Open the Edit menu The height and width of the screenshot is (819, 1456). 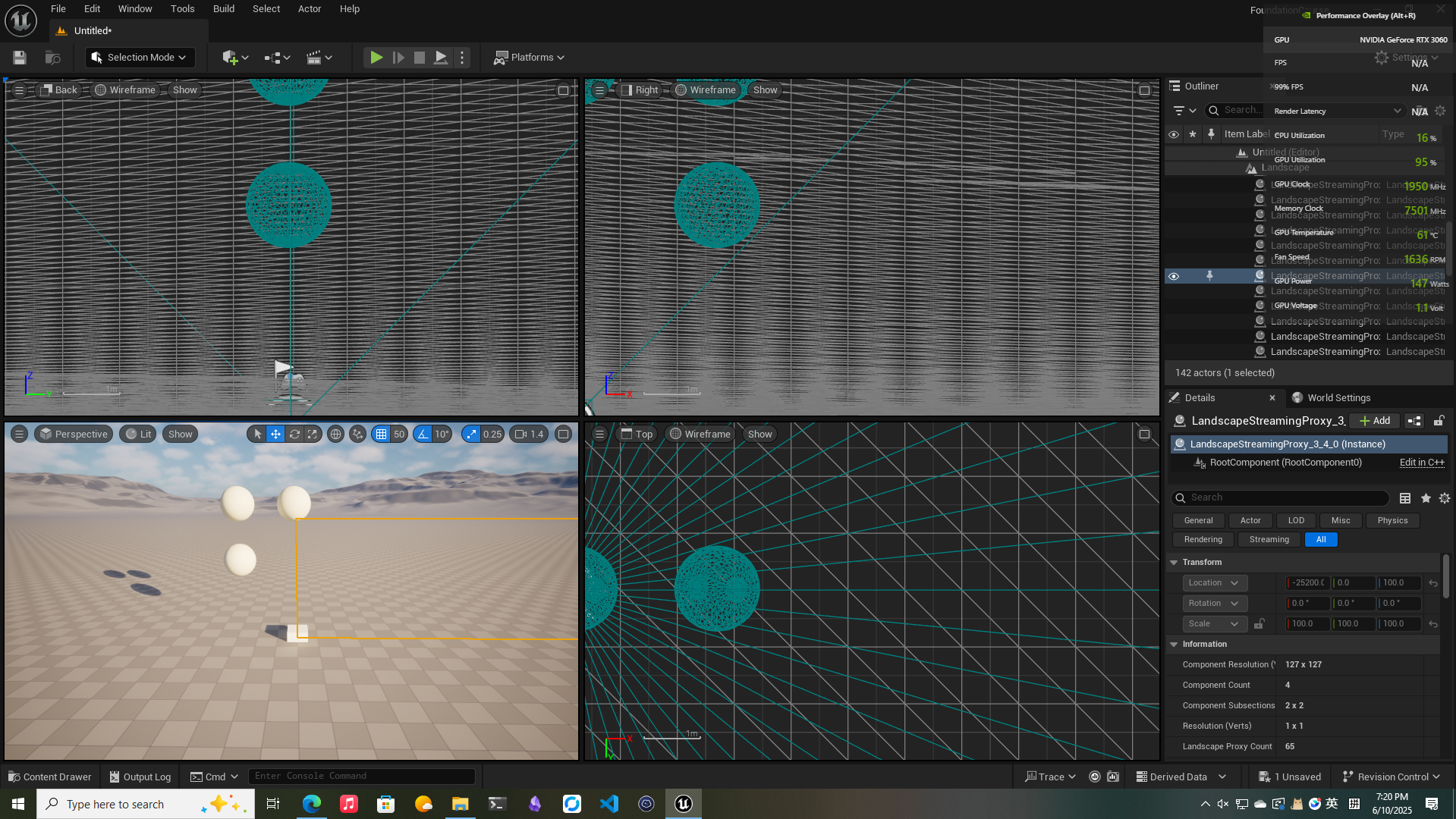tap(92, 9)
